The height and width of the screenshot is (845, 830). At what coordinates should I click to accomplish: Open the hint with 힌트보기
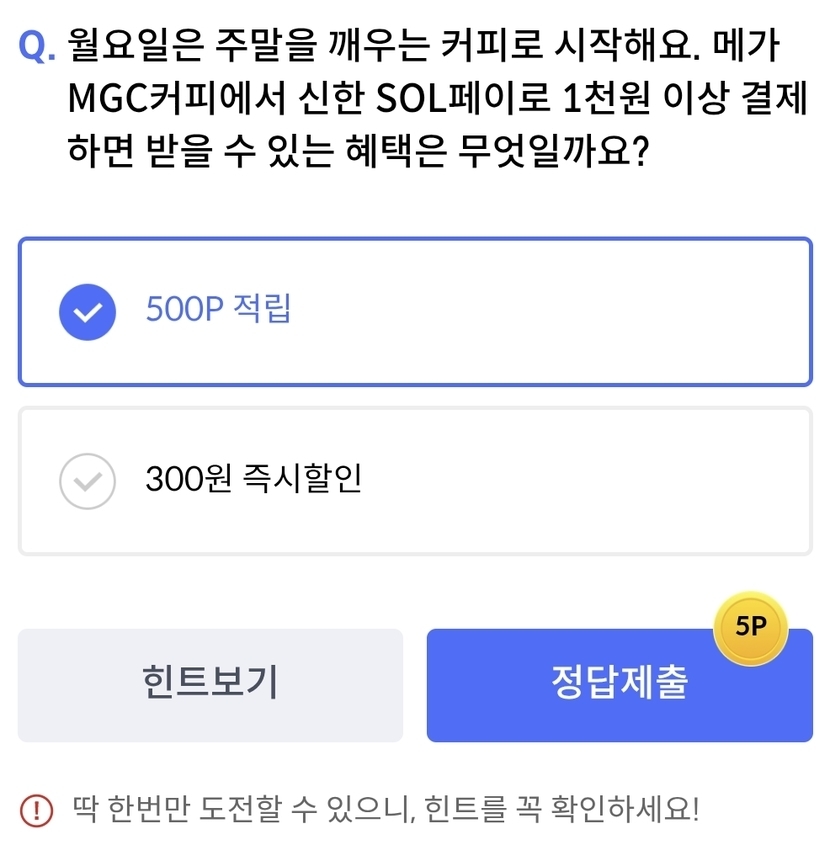coord(210,685)
